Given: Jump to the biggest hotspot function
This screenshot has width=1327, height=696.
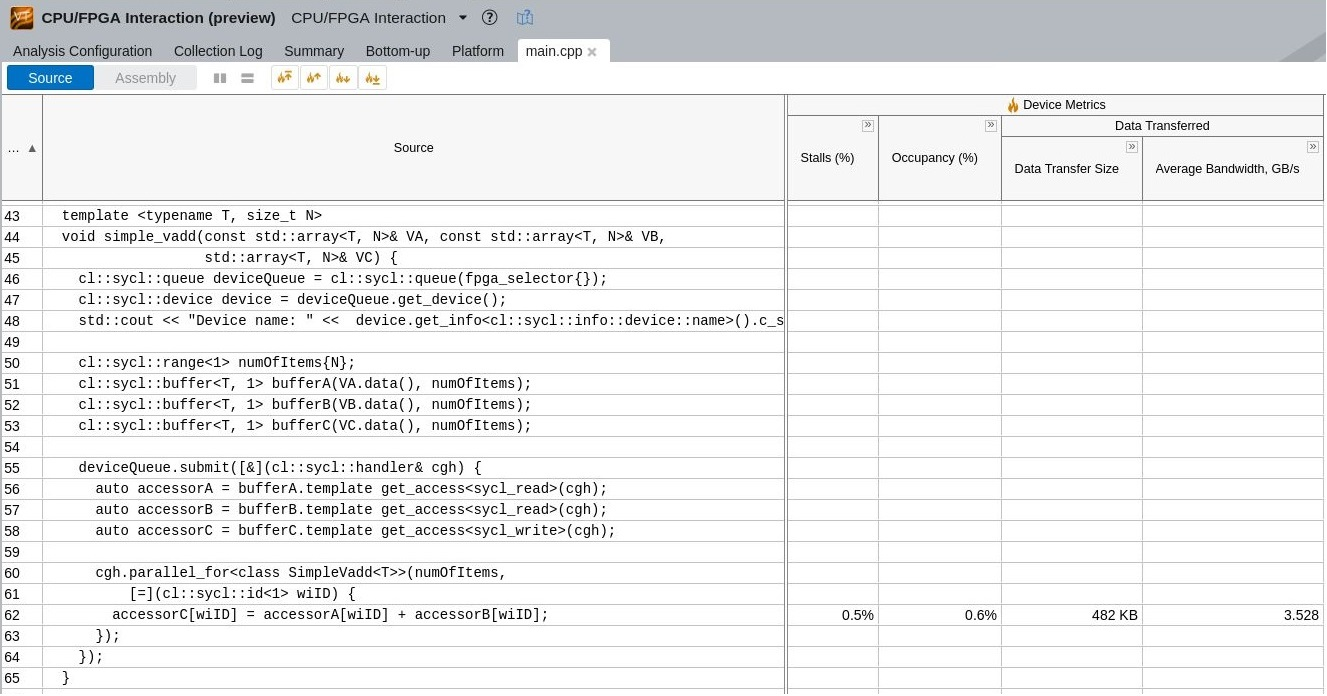Looking at the screenshot, I should pyautogui.click(x=285, y=78).
